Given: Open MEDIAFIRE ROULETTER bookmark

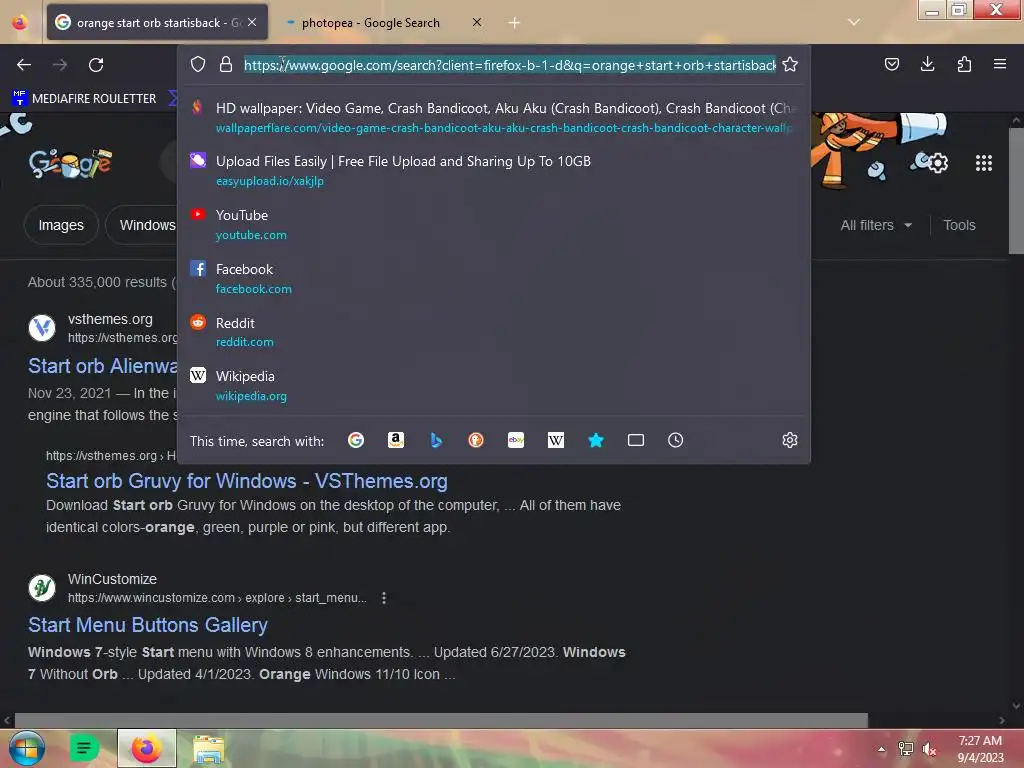Looking at the screenshot, I should pyautogui.click(x=84, y=98).
